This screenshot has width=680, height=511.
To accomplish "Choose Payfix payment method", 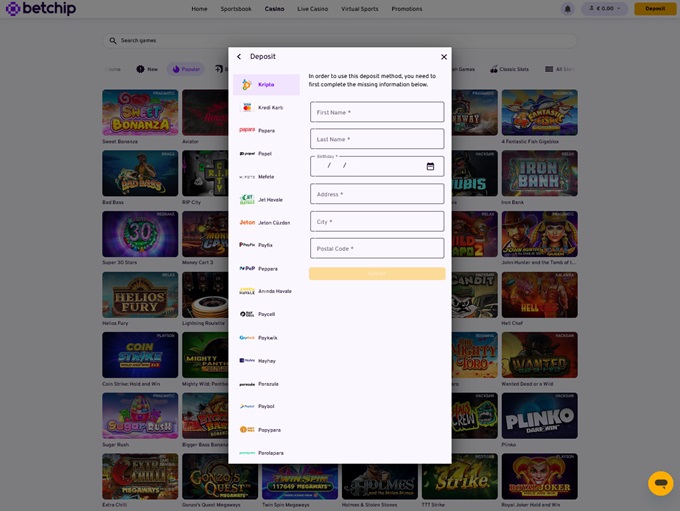I will tap(266, 245).
